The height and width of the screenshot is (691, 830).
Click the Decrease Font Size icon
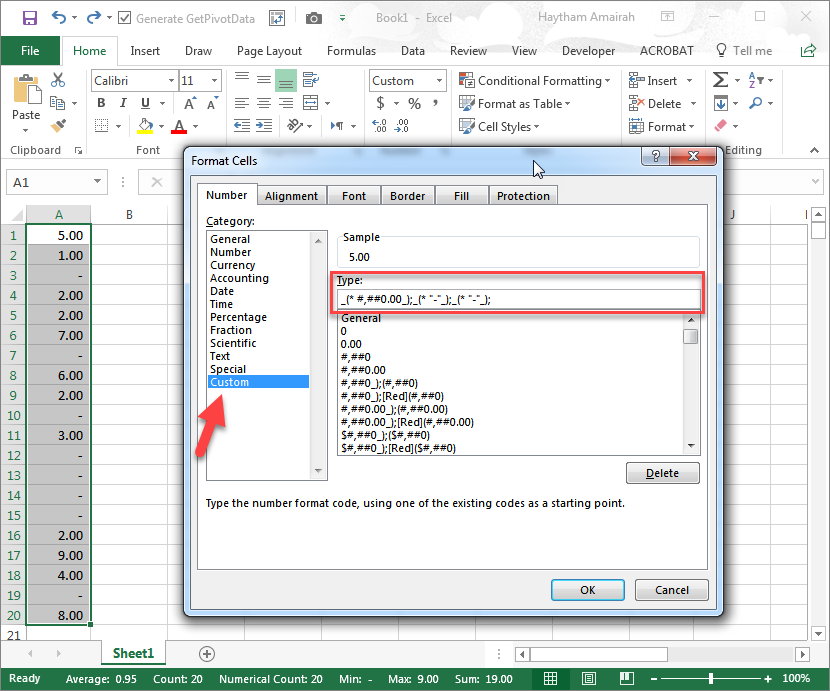tap(212, 103)
